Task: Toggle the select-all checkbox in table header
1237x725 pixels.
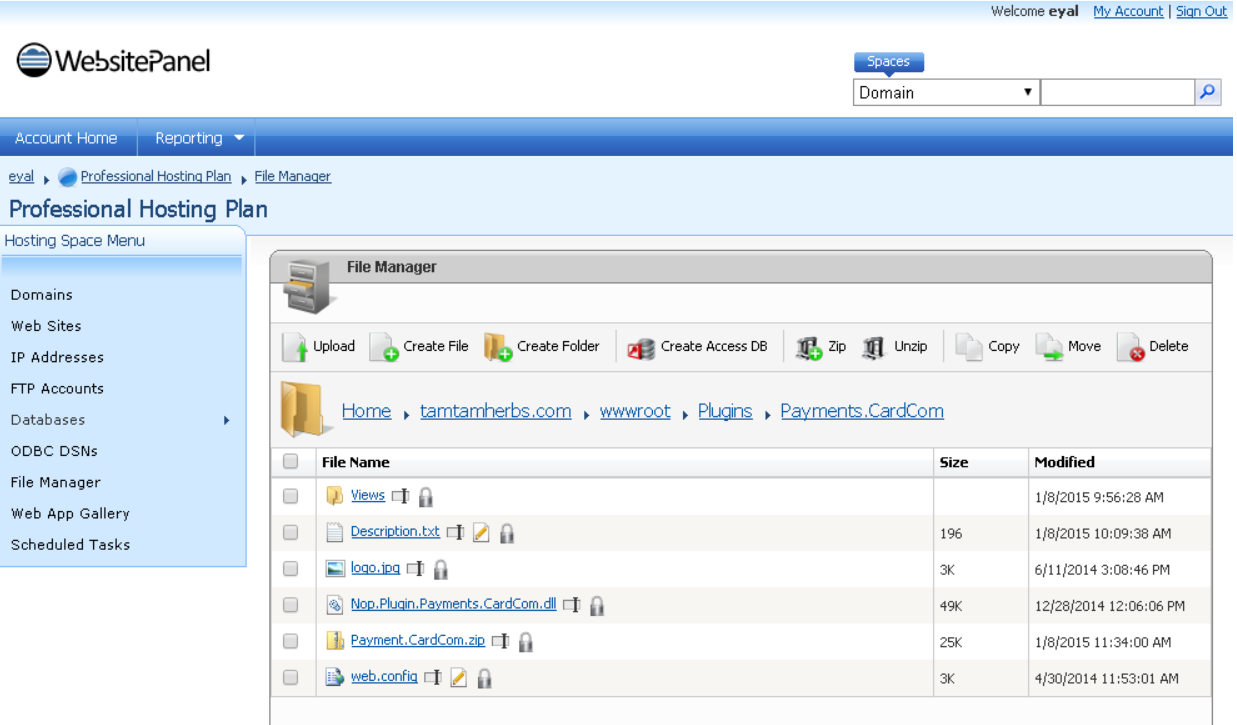Action: point(291,462)
